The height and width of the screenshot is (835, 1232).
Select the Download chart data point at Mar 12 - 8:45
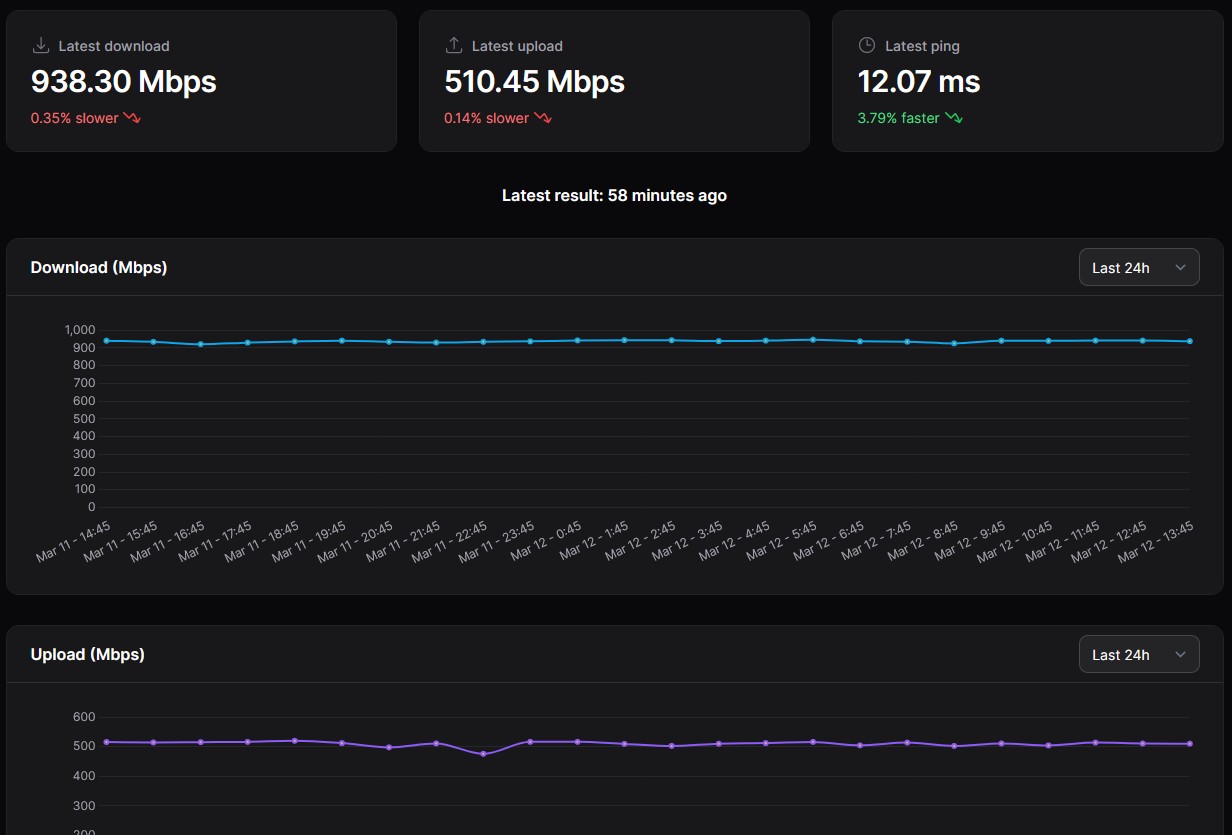(x=954, y=344)
